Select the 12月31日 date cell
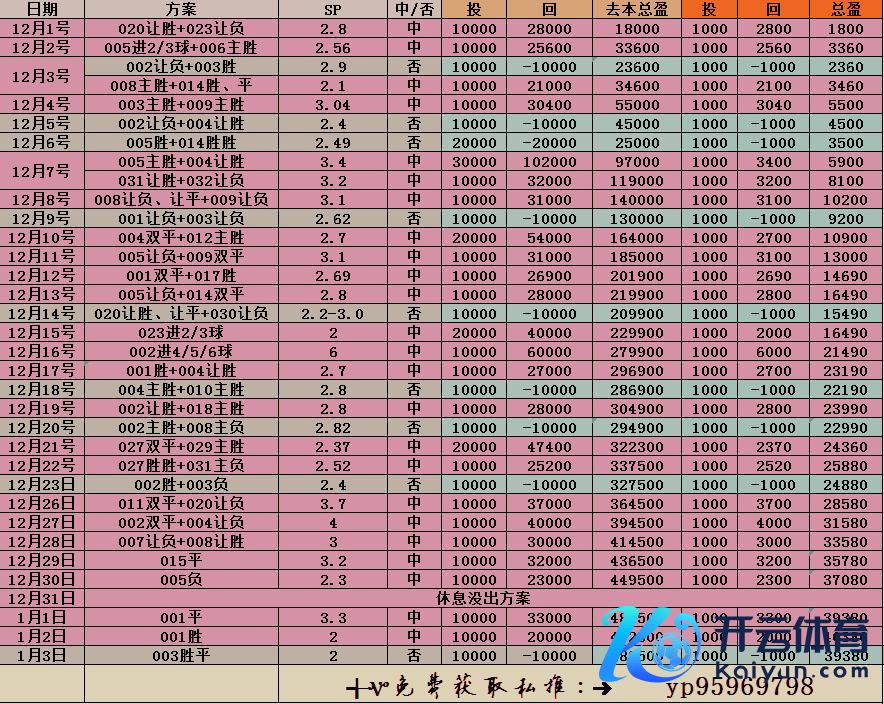This screenshot has height=704, width=884. click(x=42, y=598)
